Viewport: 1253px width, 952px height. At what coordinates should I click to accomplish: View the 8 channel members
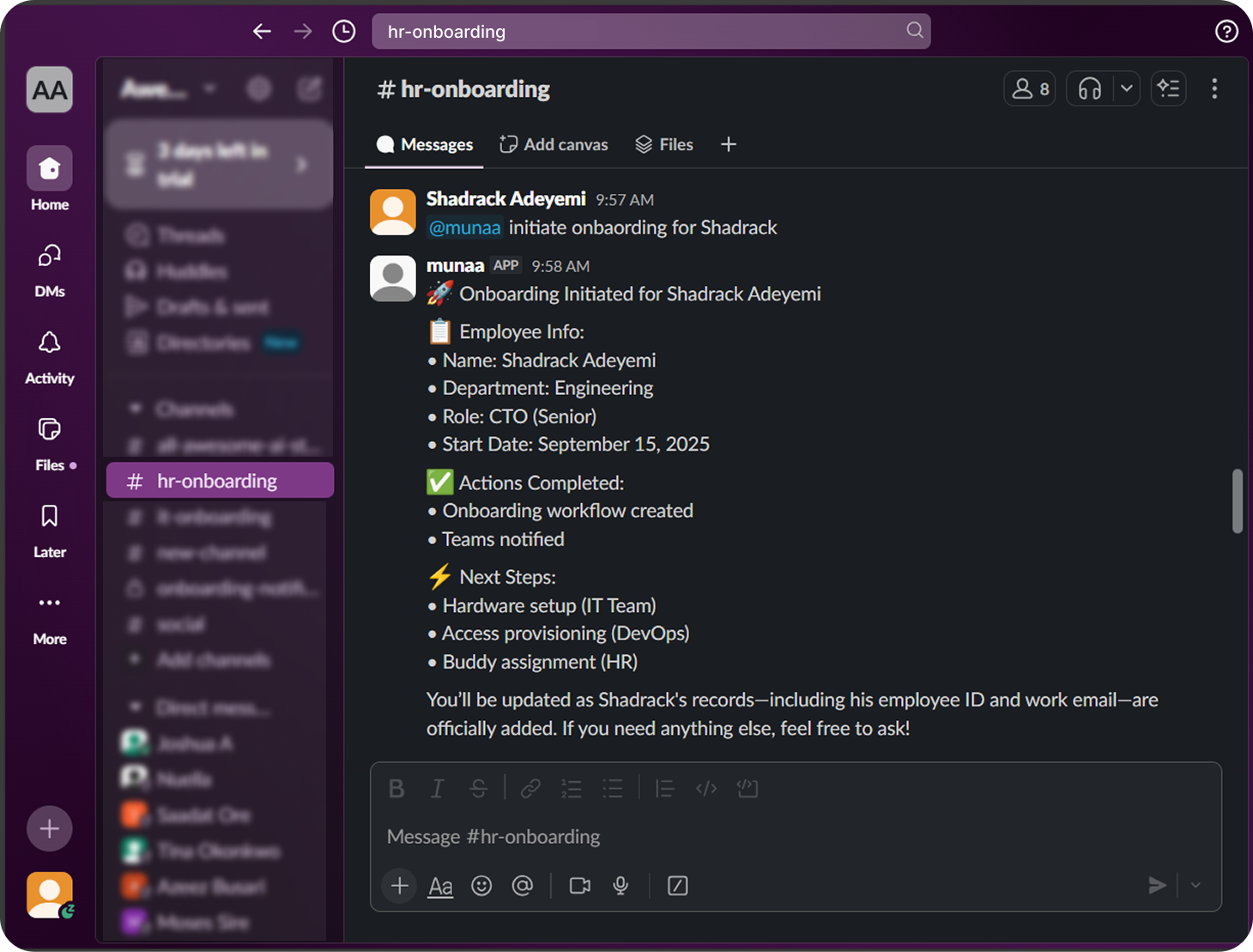tap(1030, 88)
